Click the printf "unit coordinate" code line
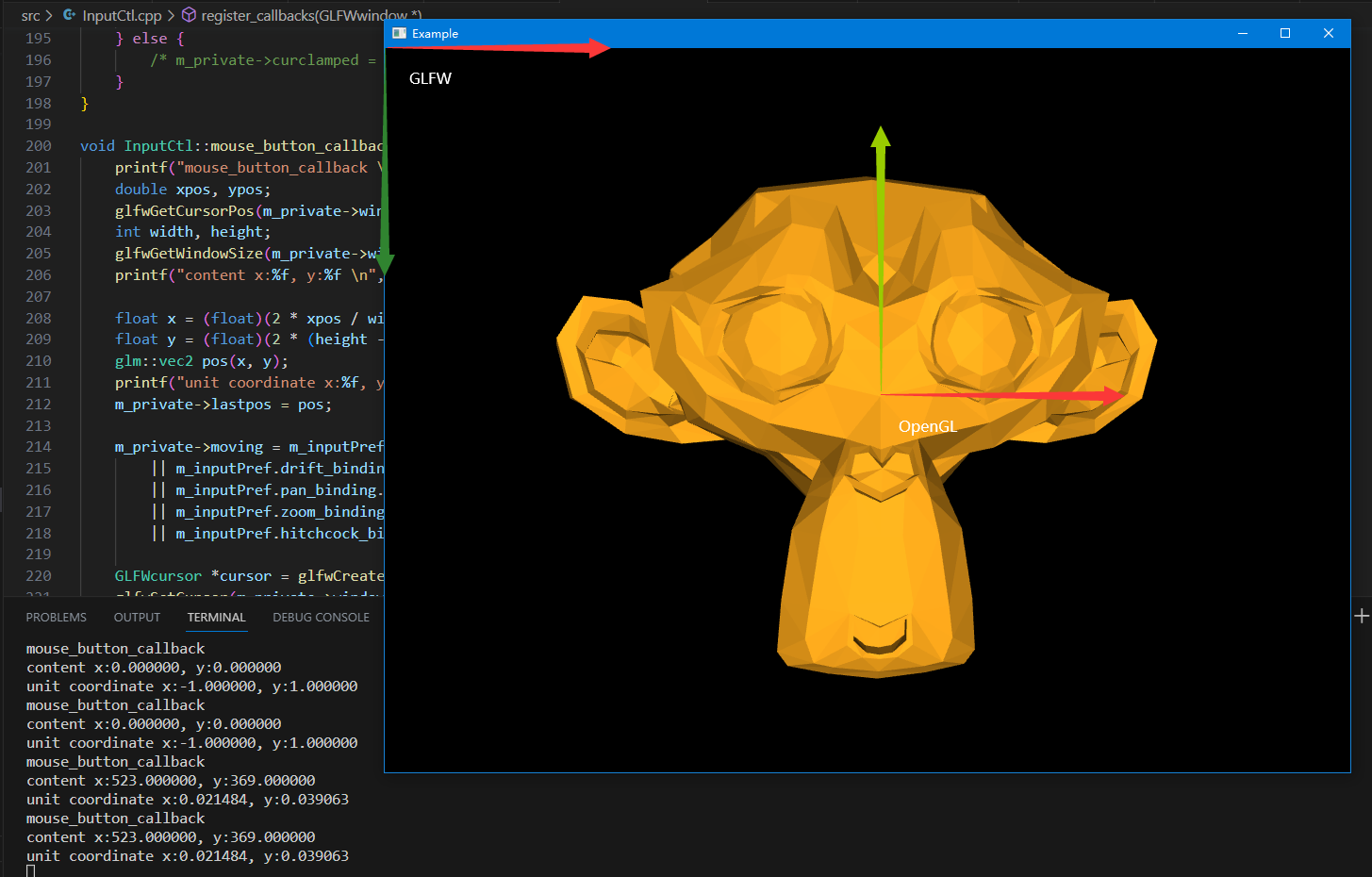This screenshot has height=877, width=1372. click(x=249, y=383)
